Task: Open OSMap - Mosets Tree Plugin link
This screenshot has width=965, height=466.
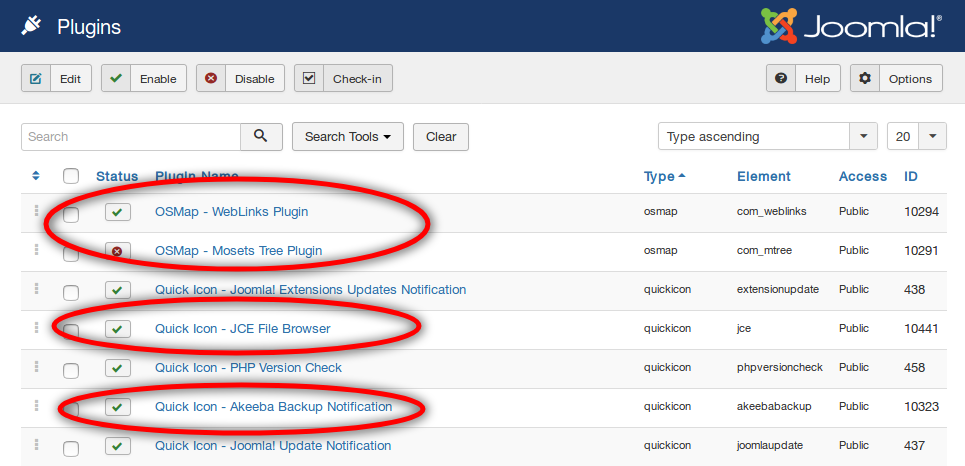Action: (239, 251)
